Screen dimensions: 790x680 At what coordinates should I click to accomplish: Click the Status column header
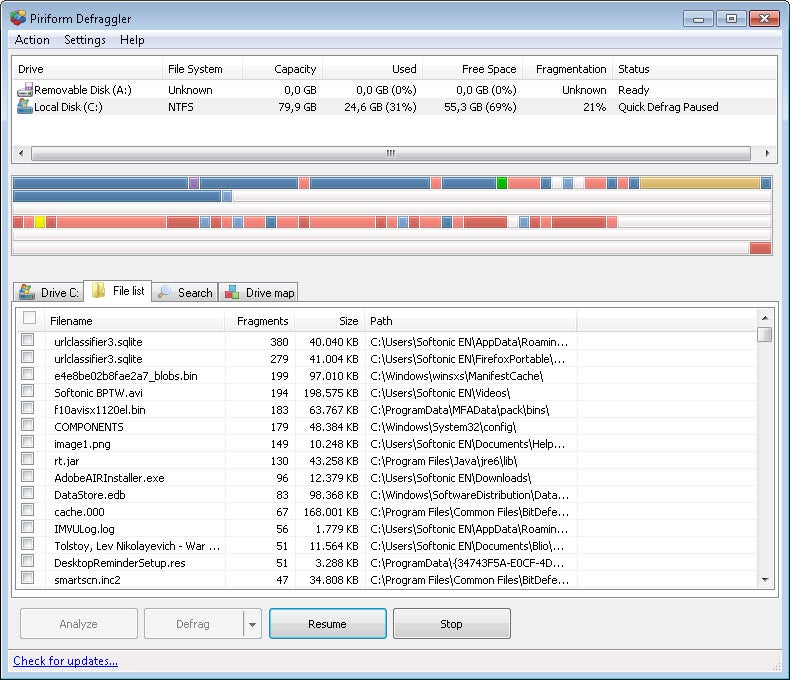694,69
